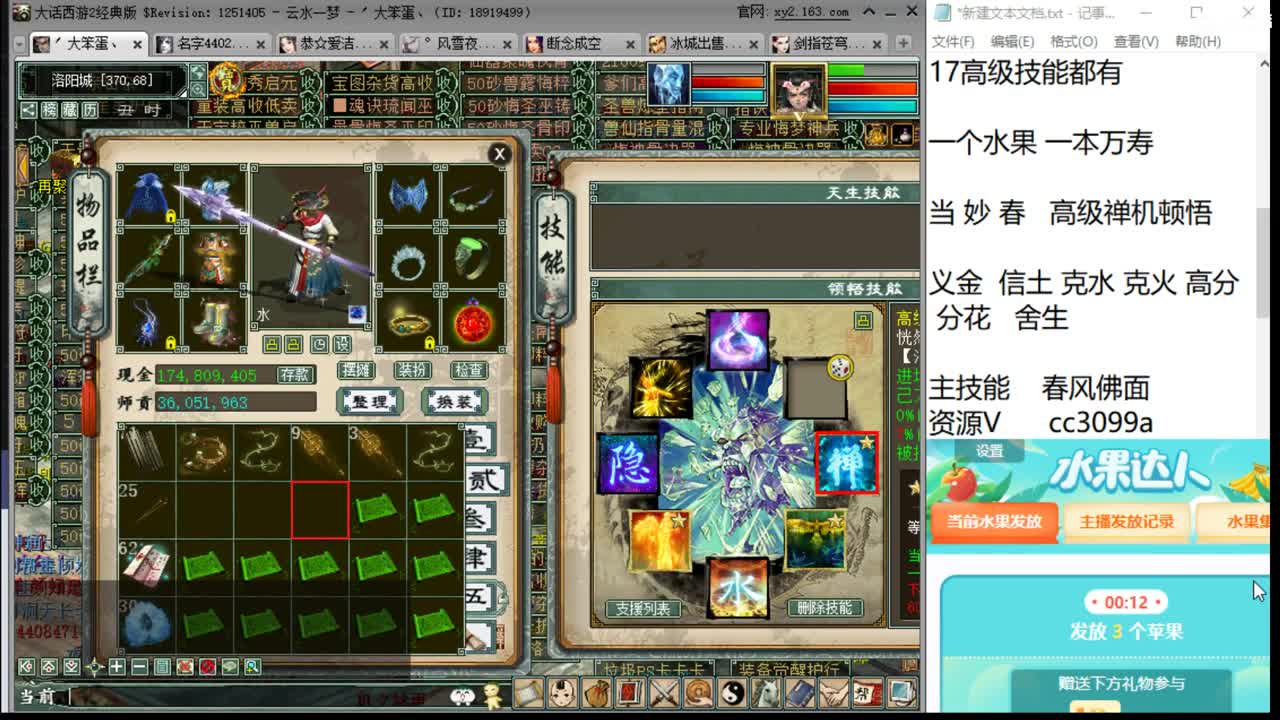Select the green-gold landscape skill icon
This screenshot has height=720, width=1280.
point(815,540)
